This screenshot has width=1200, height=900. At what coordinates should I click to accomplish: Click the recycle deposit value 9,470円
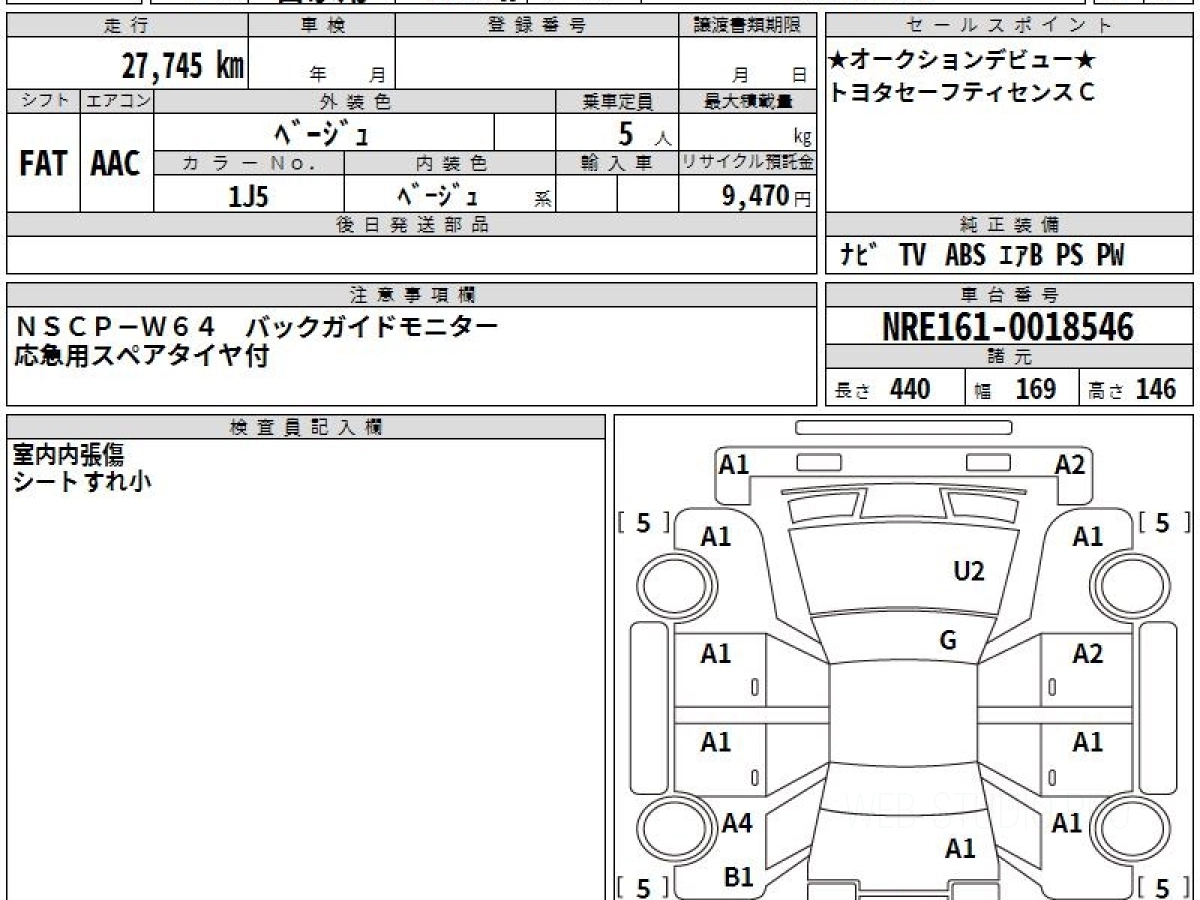[767, 197]
